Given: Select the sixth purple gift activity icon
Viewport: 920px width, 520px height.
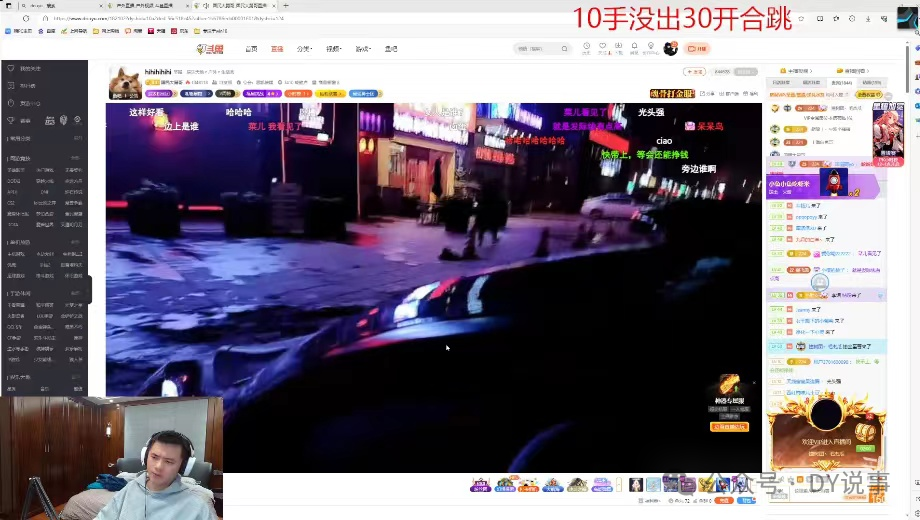Looking at the screenshot, I should [602, 485].
